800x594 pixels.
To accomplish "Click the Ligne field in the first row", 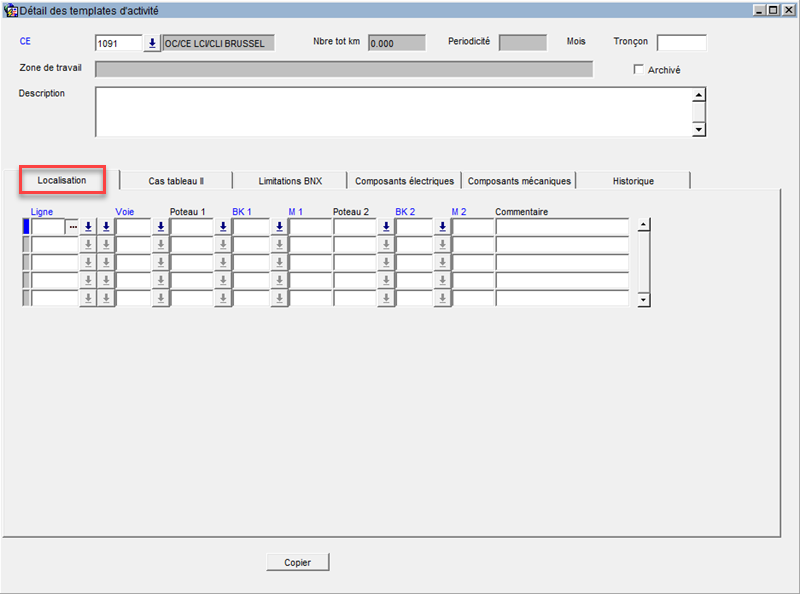I will (x=48, y=227).
